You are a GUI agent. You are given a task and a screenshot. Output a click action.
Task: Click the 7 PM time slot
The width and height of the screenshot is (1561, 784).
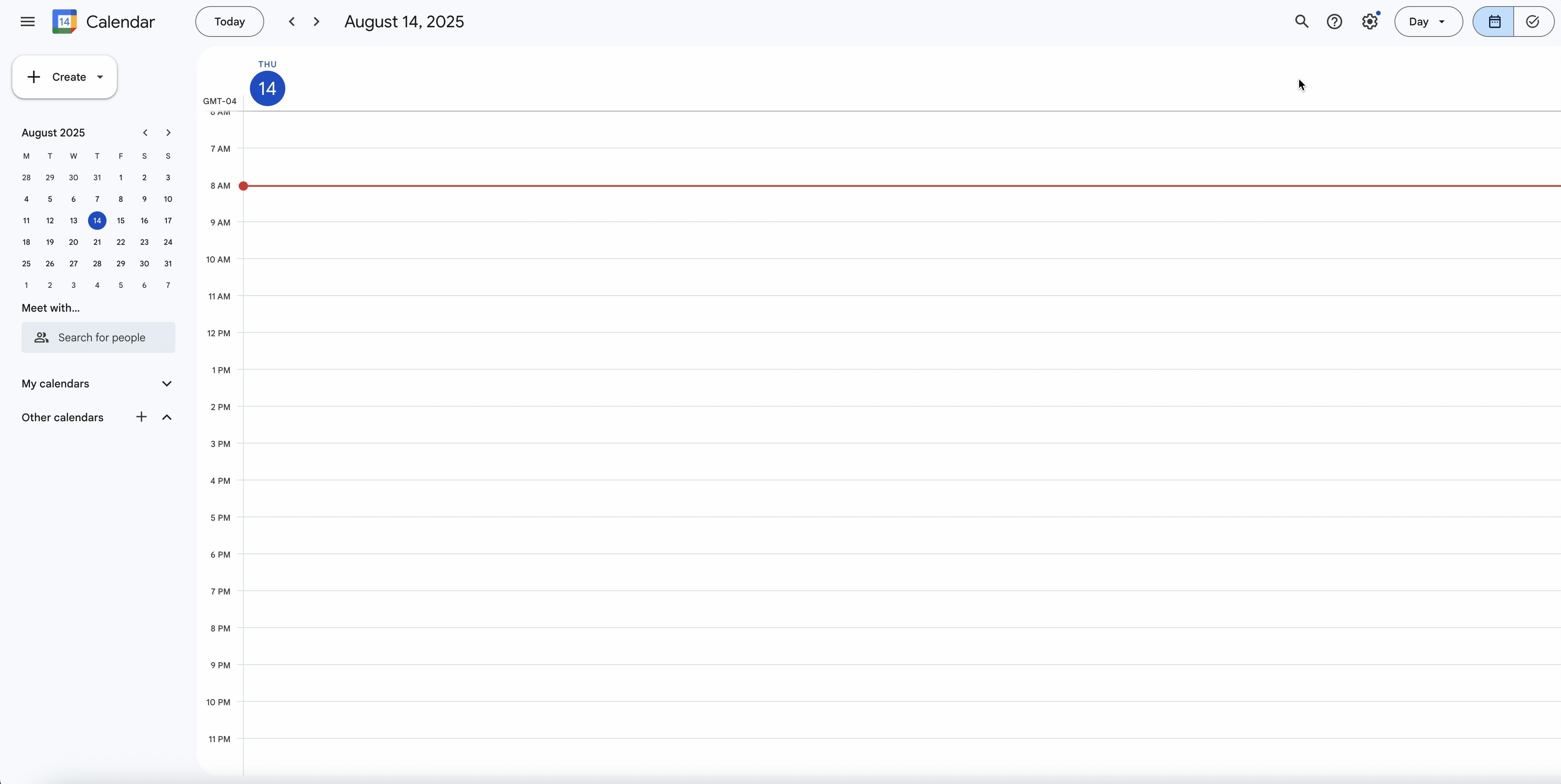point(902,609)
